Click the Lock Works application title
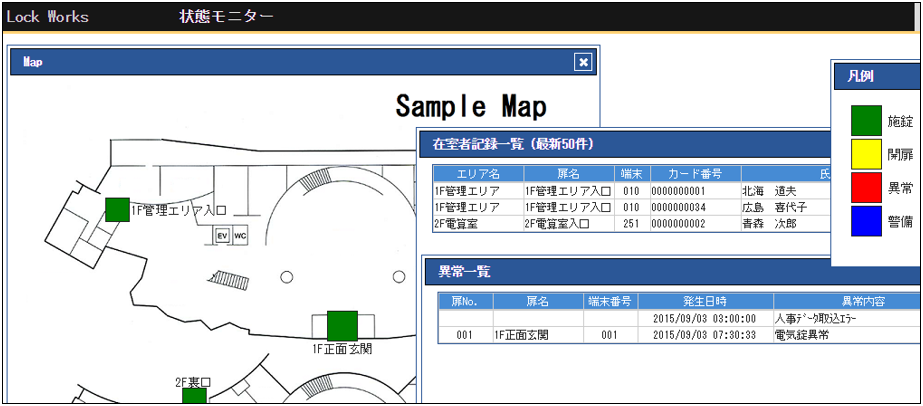This screenshot has width=923, height=406. [x=47, y=16]
